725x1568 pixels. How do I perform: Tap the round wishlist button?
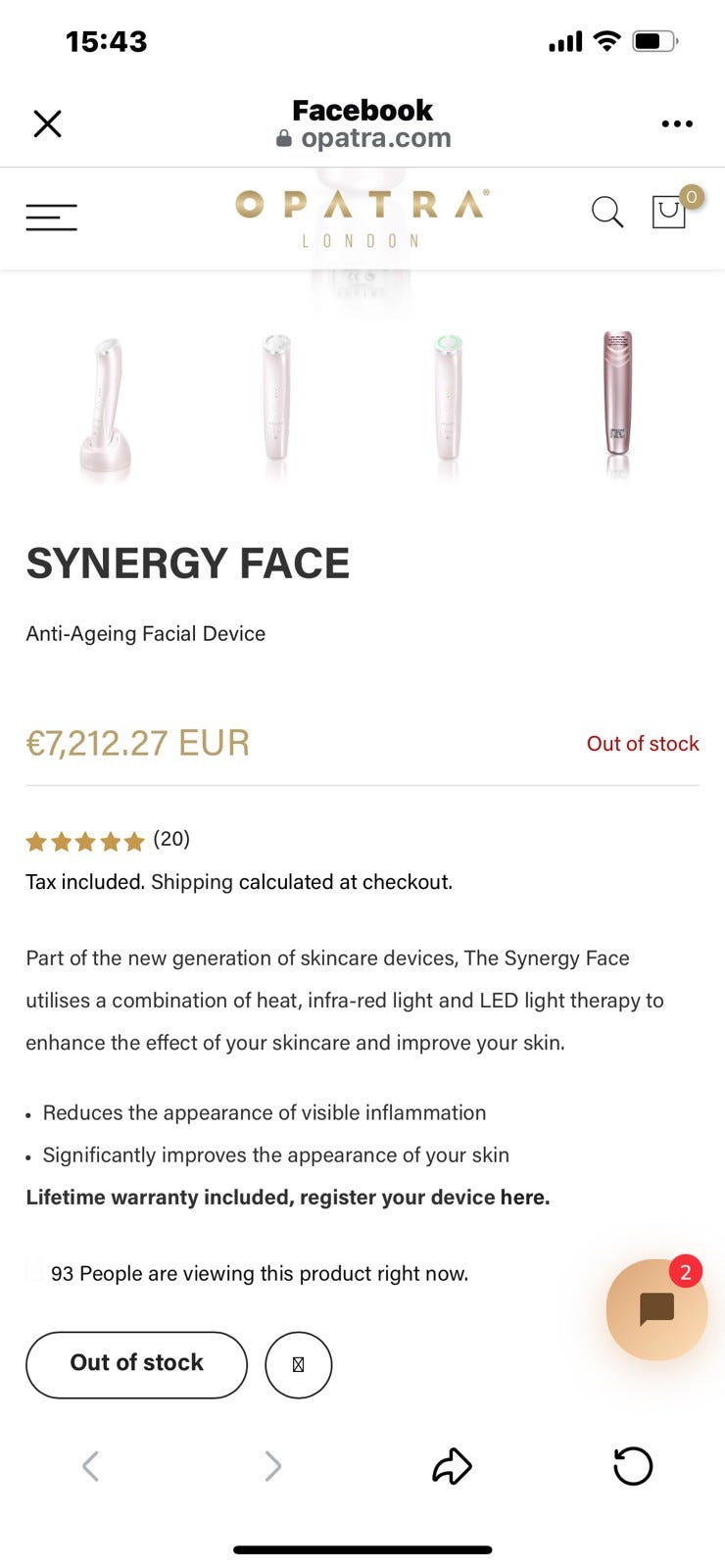(x=299, y=1364)
